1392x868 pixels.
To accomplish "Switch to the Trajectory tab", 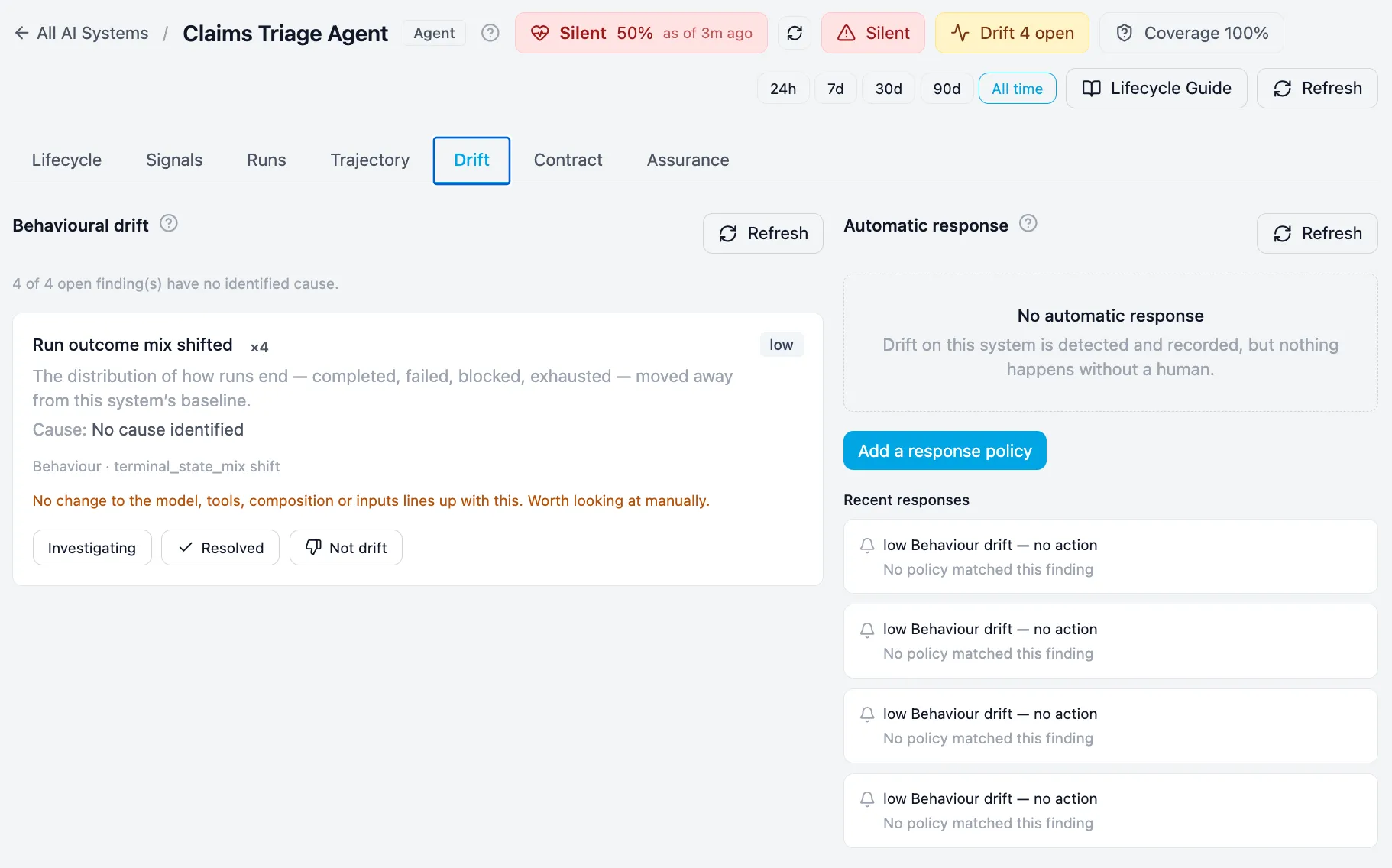I will coord(370,160).
